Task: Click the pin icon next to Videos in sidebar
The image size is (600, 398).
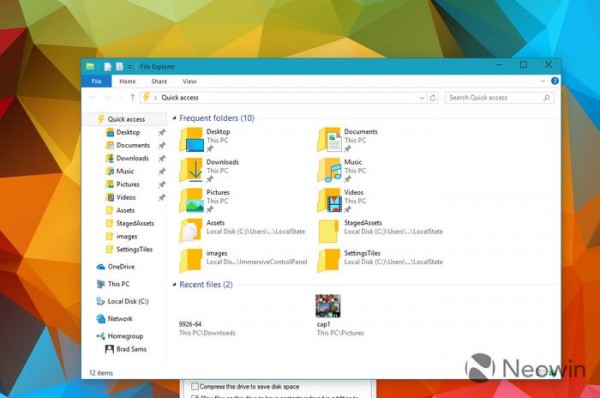Action: [x=162, y=197]
